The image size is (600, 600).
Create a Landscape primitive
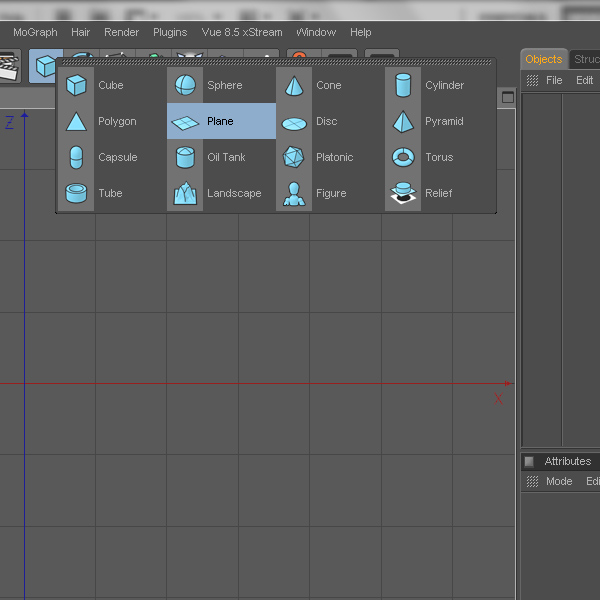(x=221, y=193)
